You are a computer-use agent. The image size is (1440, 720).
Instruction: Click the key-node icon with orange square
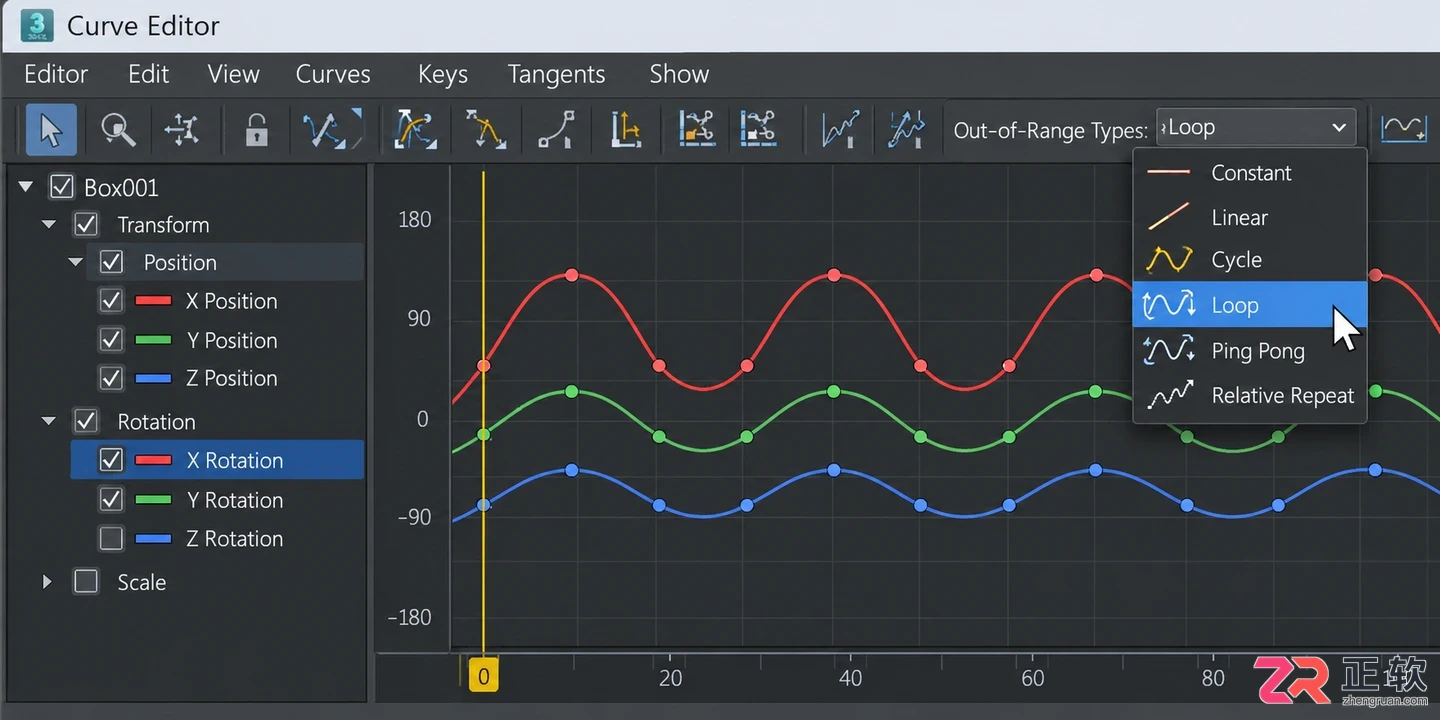696,129
